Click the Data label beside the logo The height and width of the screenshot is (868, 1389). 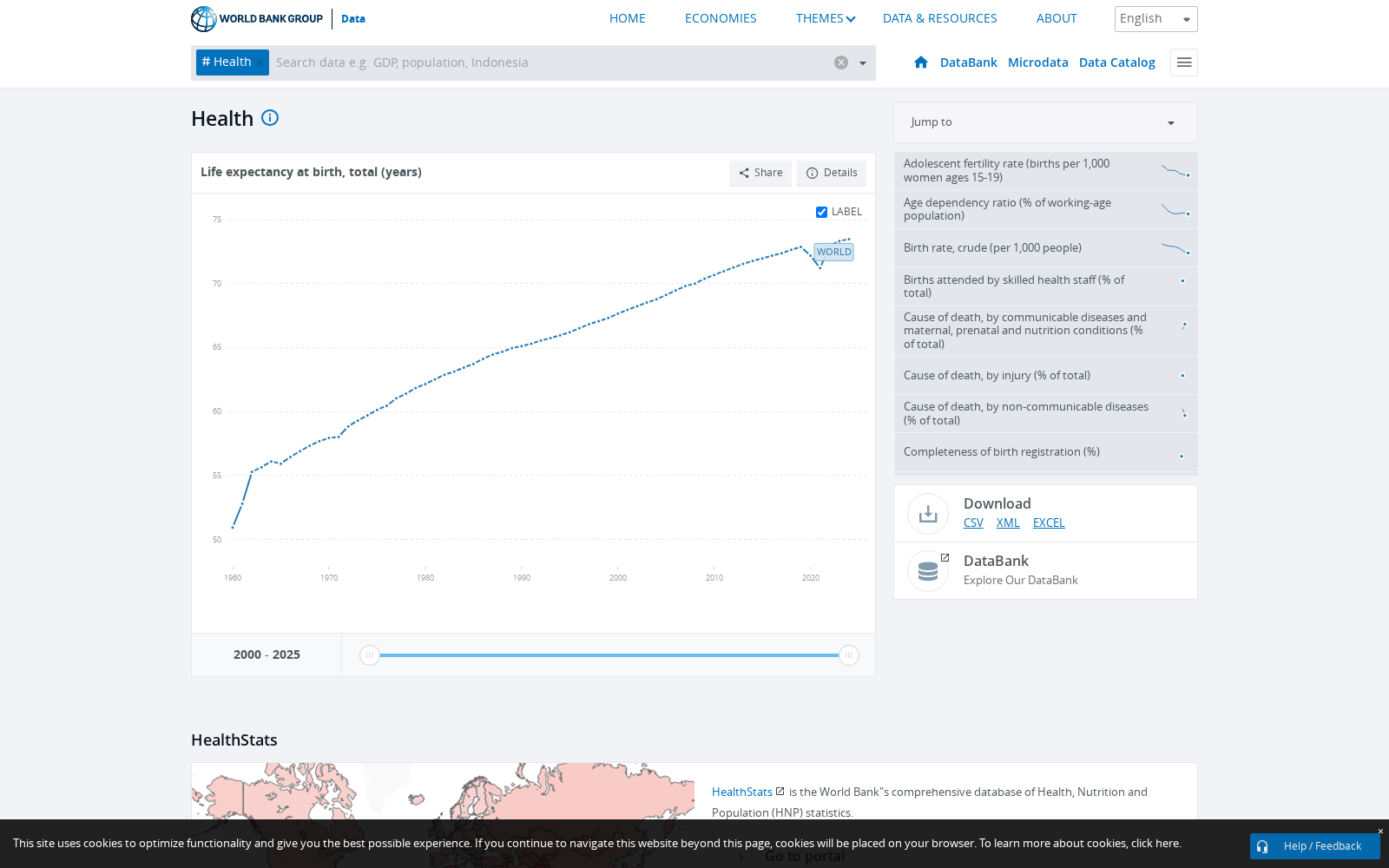(x=353, y=19)
